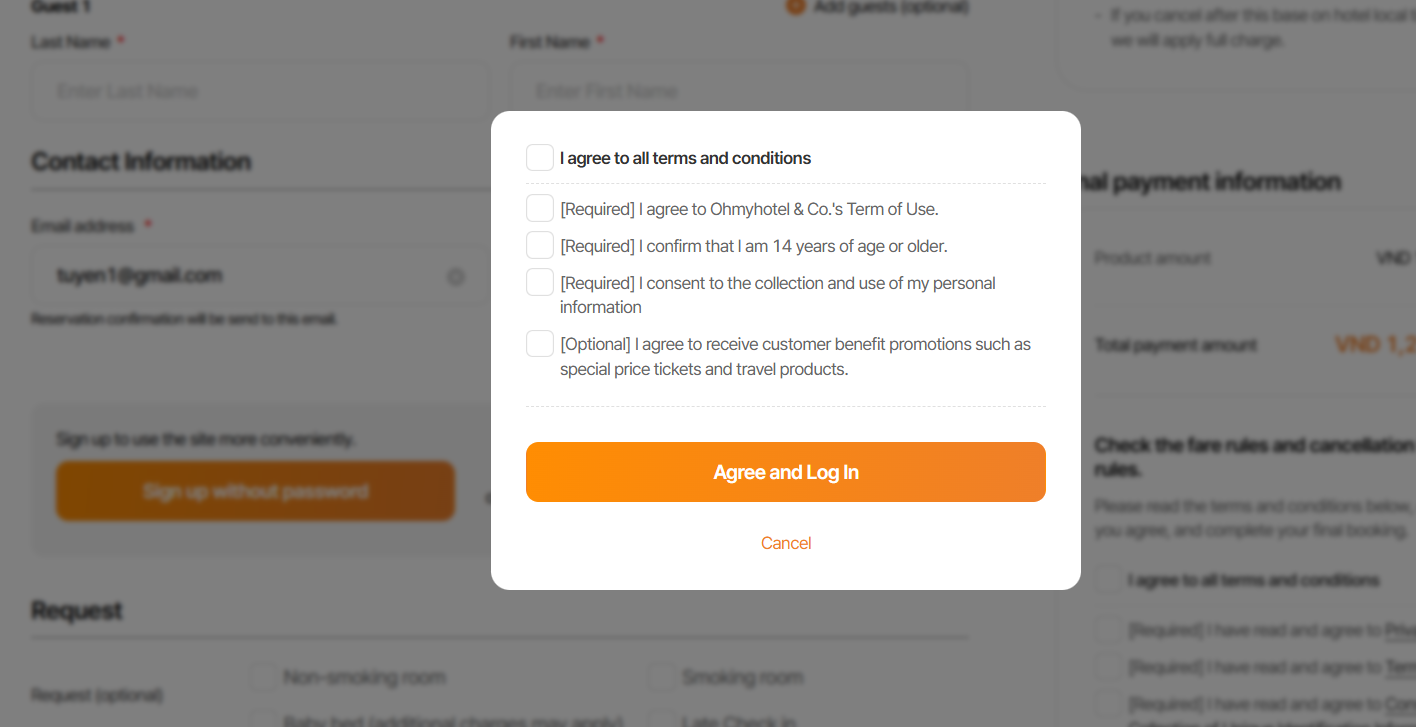Check the fare rules "agree to all" checkbox
1416x727 pixels.
click(1108, 580)
